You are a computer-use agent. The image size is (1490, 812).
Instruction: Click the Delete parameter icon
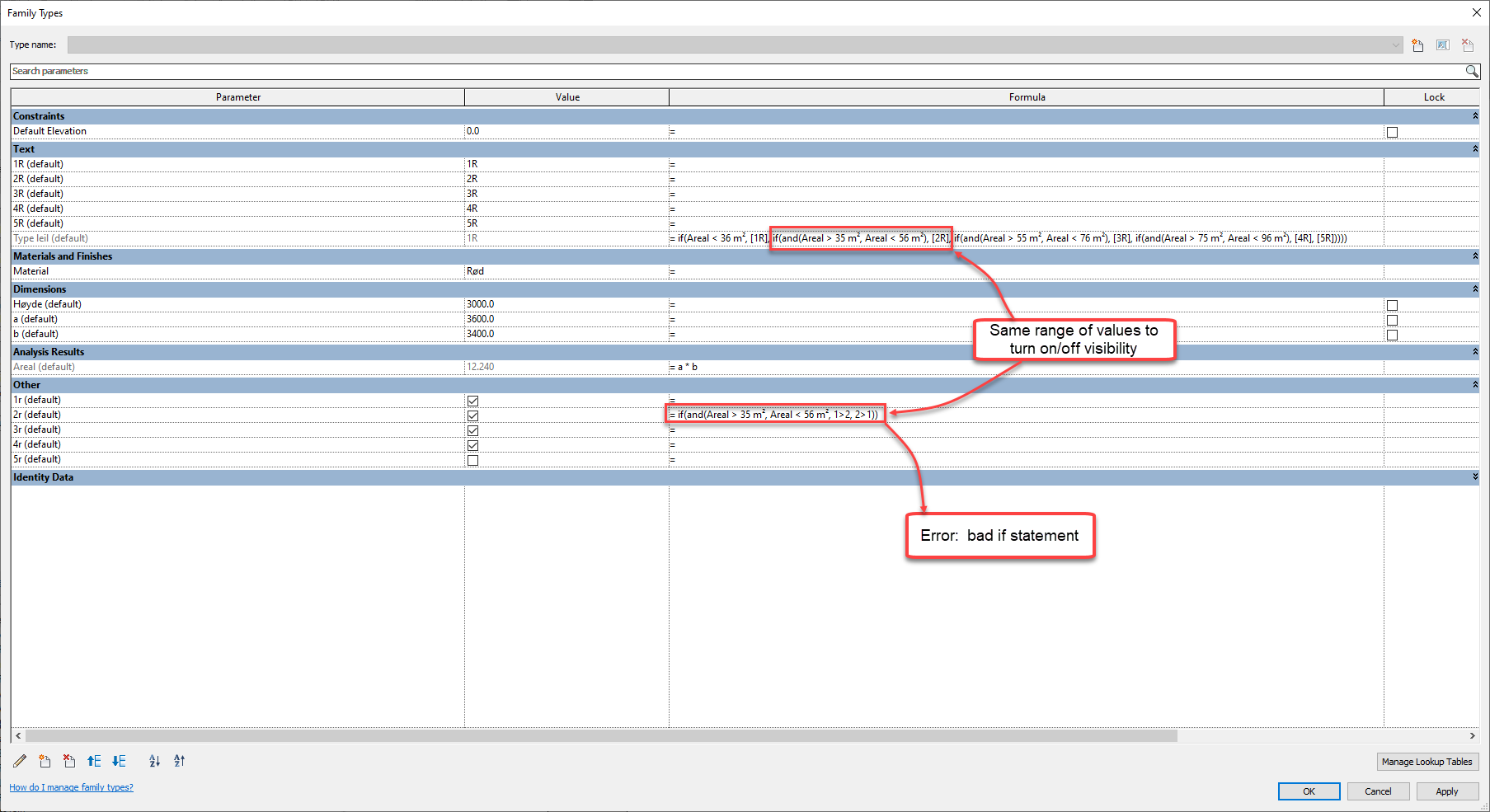coord(69,761)
